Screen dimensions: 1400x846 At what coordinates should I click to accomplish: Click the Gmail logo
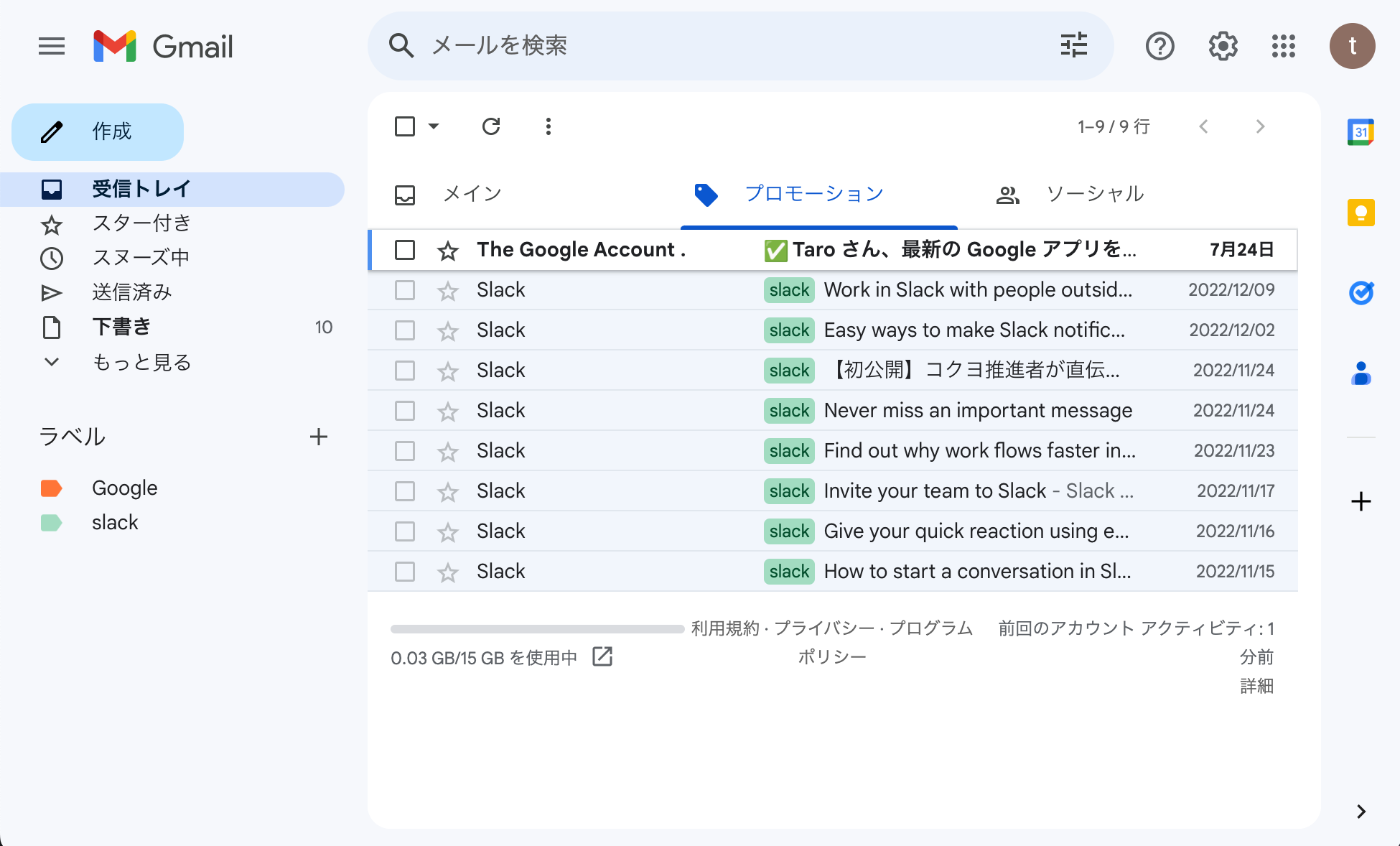tap(164, 47)
